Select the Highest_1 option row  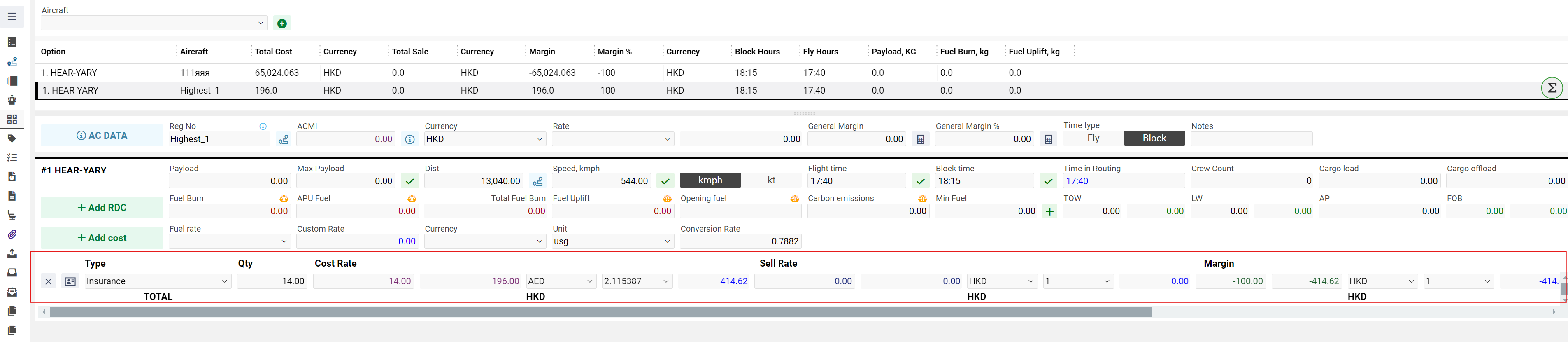pyautogui.click(x=200, y=91)
